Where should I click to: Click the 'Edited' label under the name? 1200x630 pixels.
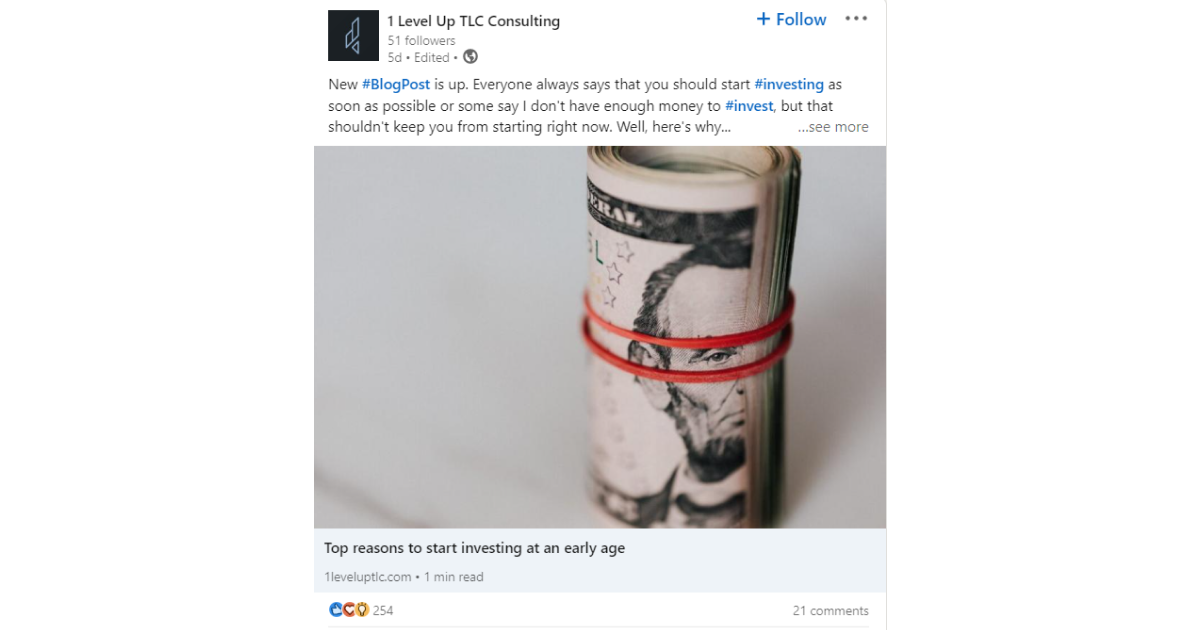point(432,58)
